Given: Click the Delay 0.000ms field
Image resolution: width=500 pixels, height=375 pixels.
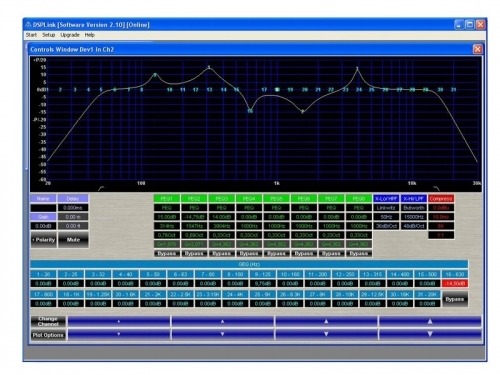Looking at the screenshot, I should [x=73, y=208].
